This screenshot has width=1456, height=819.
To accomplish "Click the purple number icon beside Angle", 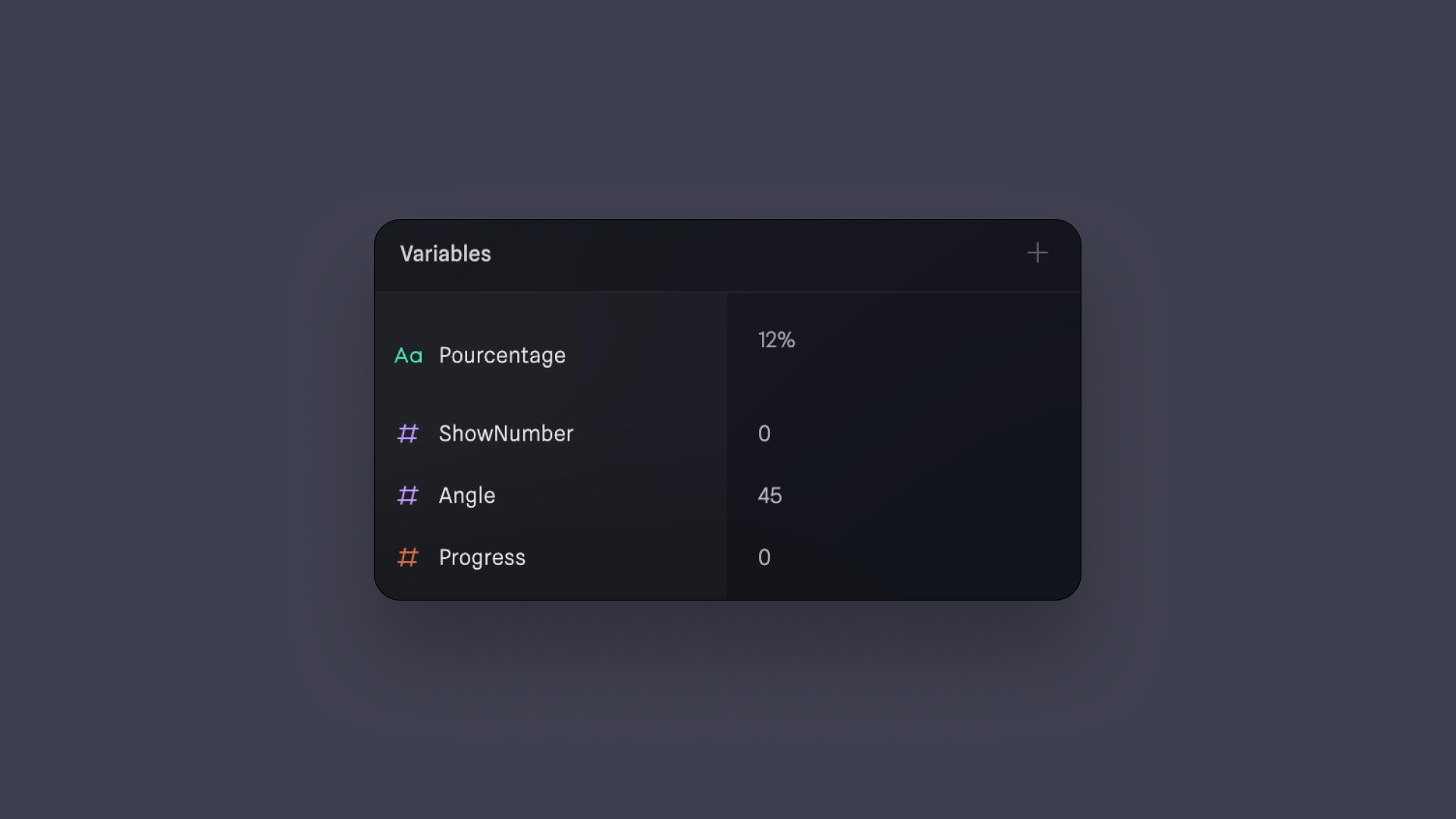I will point(408,496).
